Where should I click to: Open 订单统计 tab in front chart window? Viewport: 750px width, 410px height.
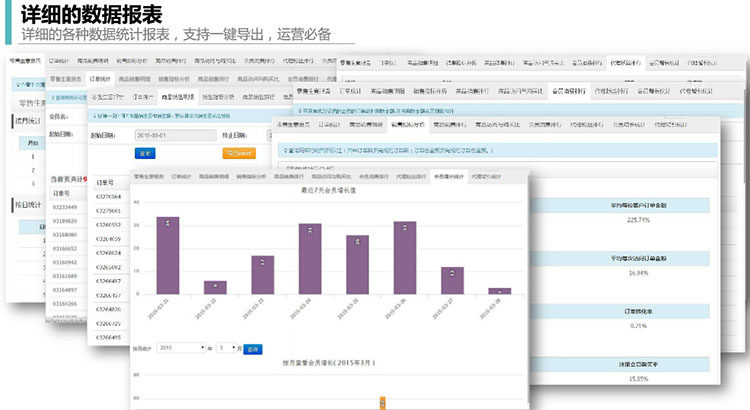181,177
